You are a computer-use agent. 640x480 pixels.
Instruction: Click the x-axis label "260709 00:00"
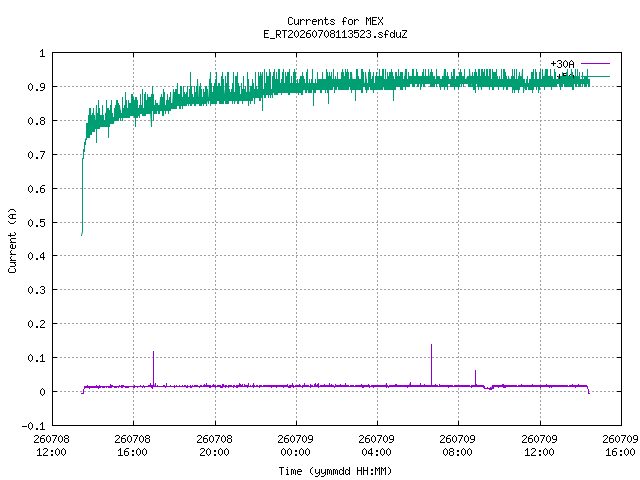296,445
